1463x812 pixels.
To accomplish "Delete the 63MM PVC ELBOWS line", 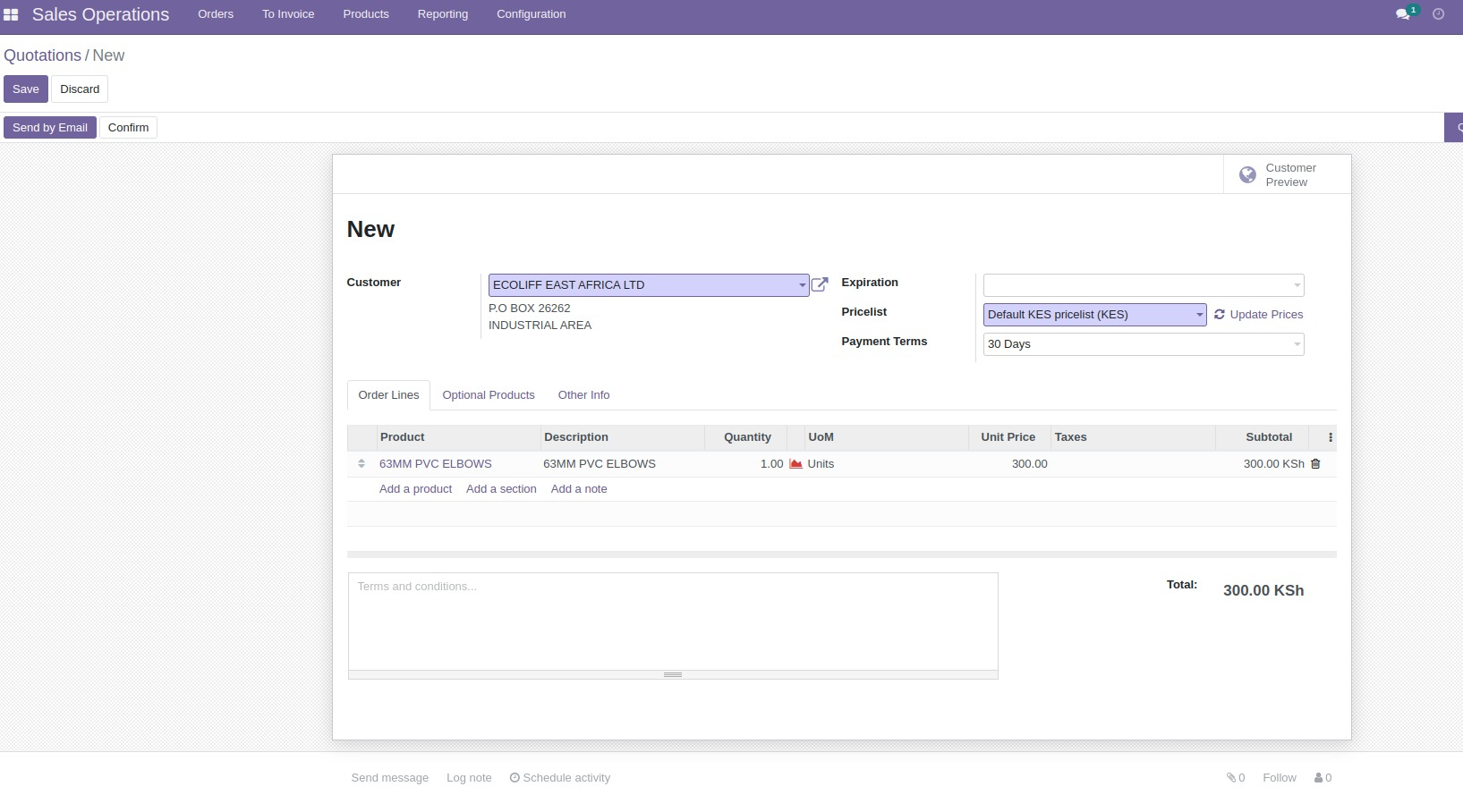I will (x=1315, y=464).
